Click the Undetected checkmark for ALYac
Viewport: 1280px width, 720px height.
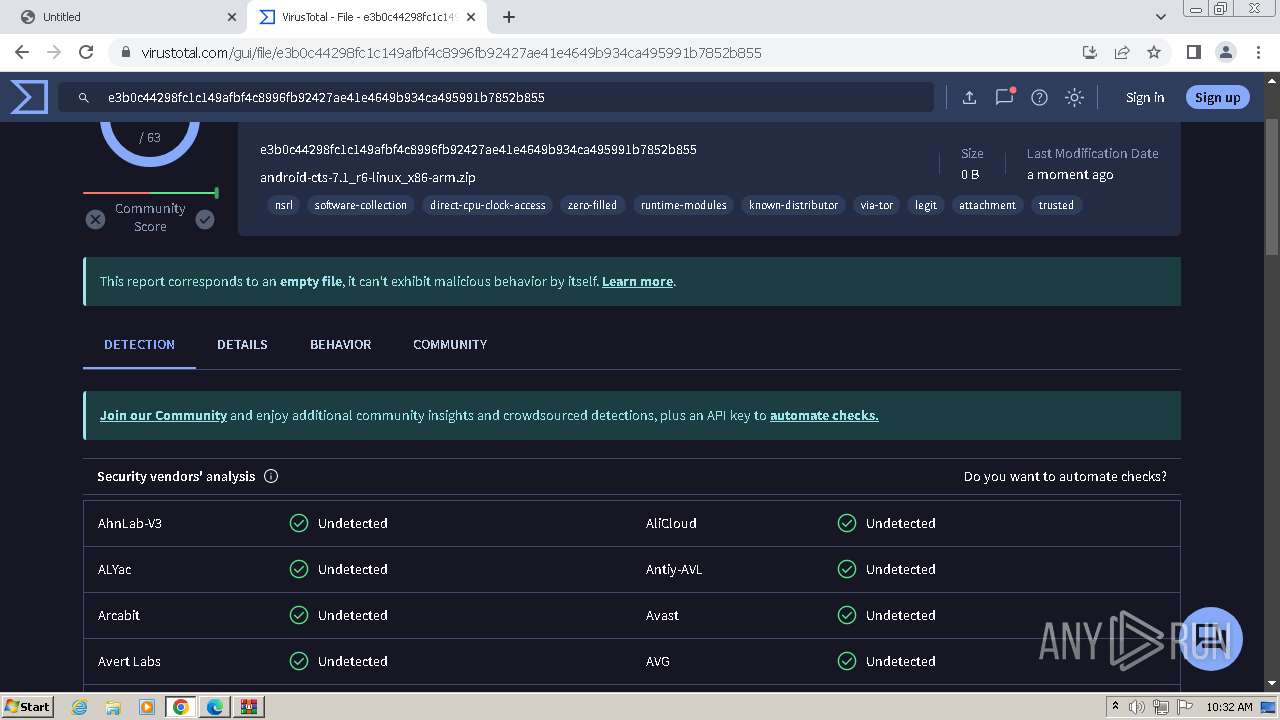point(299,569)
